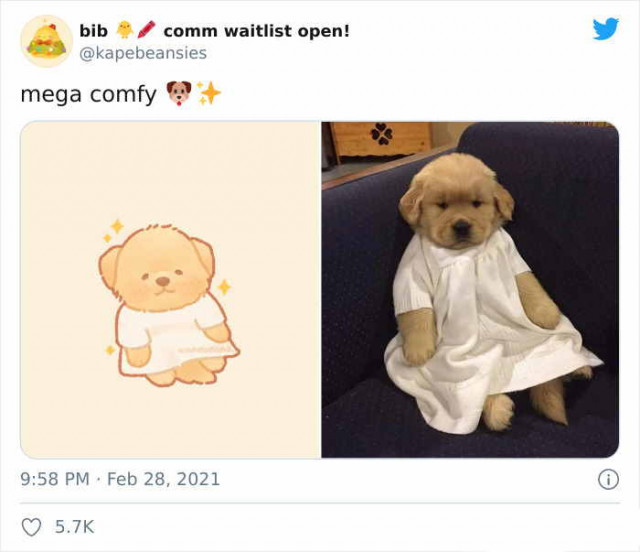The width and height of the screenshot is (640, 552).
Task: Open the Feb 28, 2021 date link
Action: [x=163, y=479]
